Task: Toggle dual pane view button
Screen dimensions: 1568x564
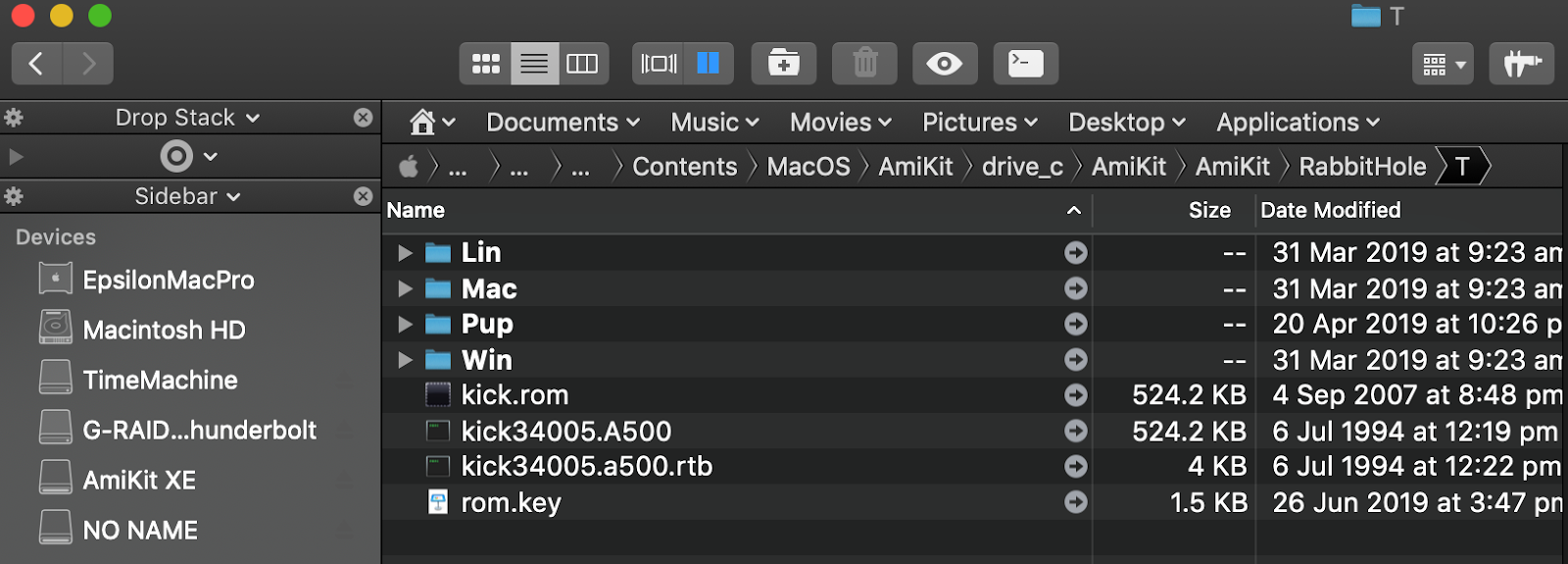Action: coord(708,64)
